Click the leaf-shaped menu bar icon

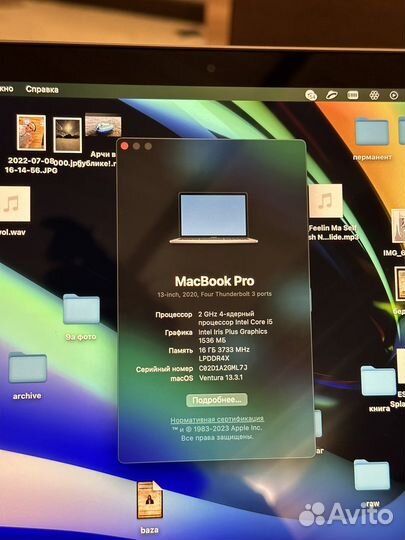click(332, 95)
